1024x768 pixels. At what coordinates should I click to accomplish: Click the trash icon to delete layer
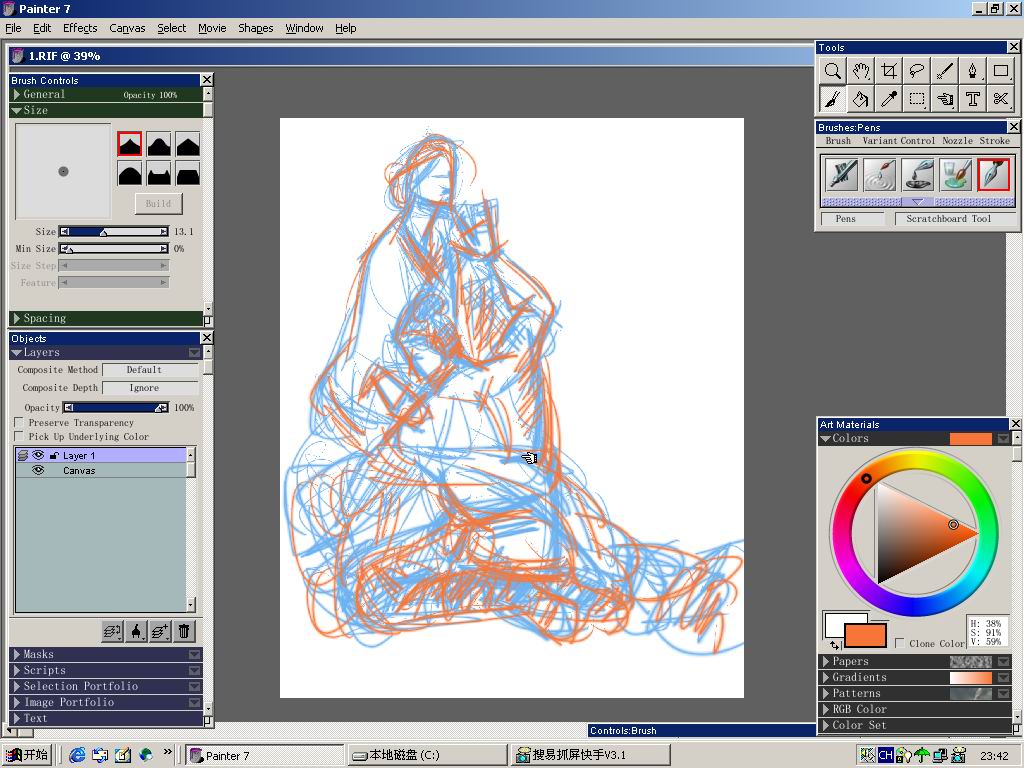coord(184,631)
